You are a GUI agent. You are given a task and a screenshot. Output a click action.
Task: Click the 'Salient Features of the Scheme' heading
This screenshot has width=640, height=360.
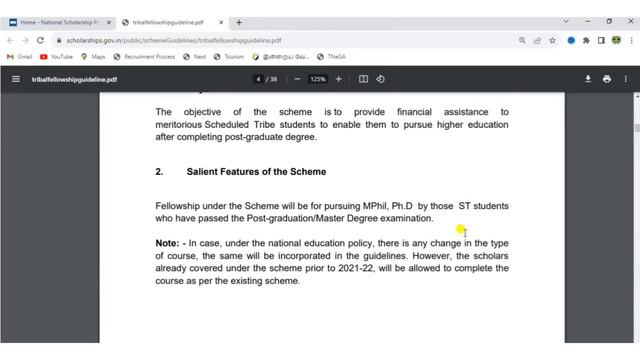(256, 172)
